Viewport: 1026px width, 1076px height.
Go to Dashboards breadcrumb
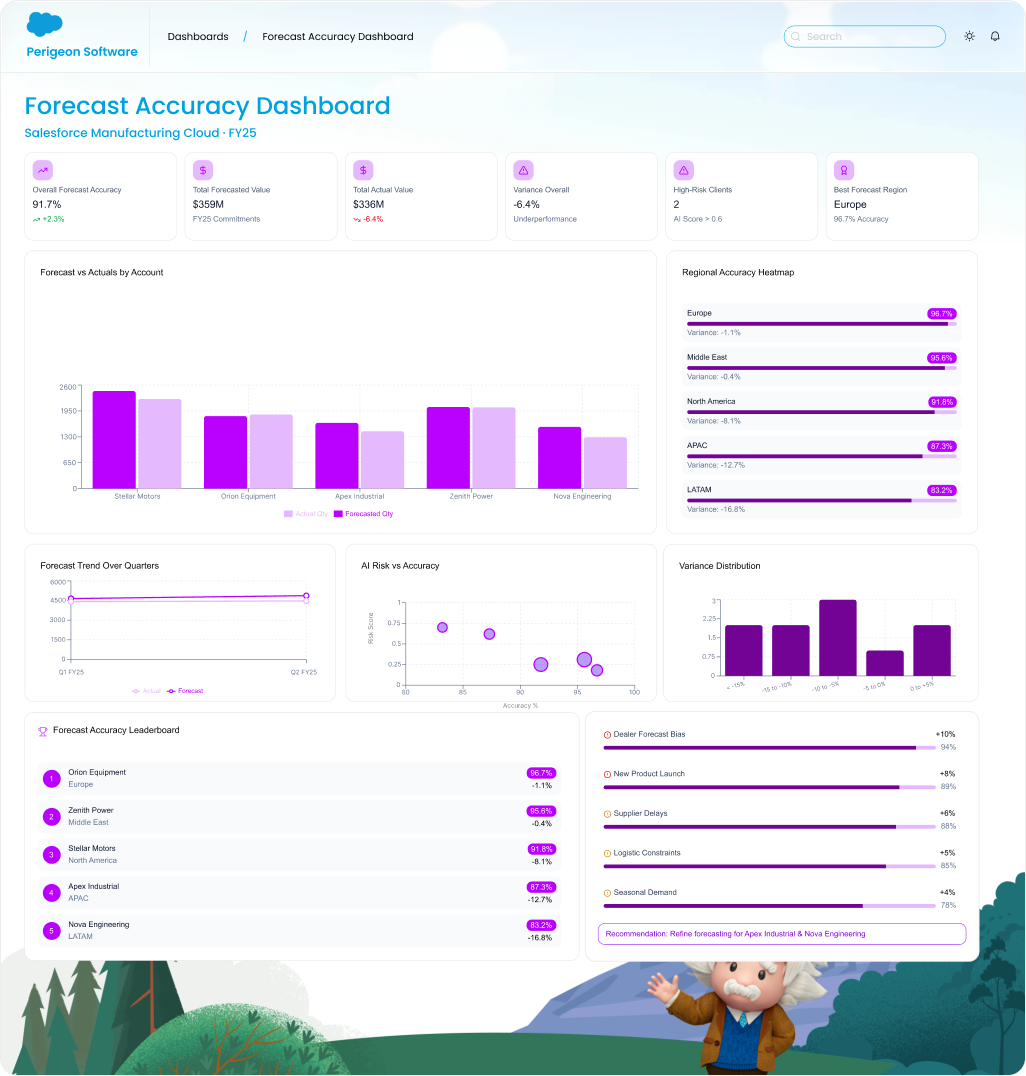[x=198, y=37]
